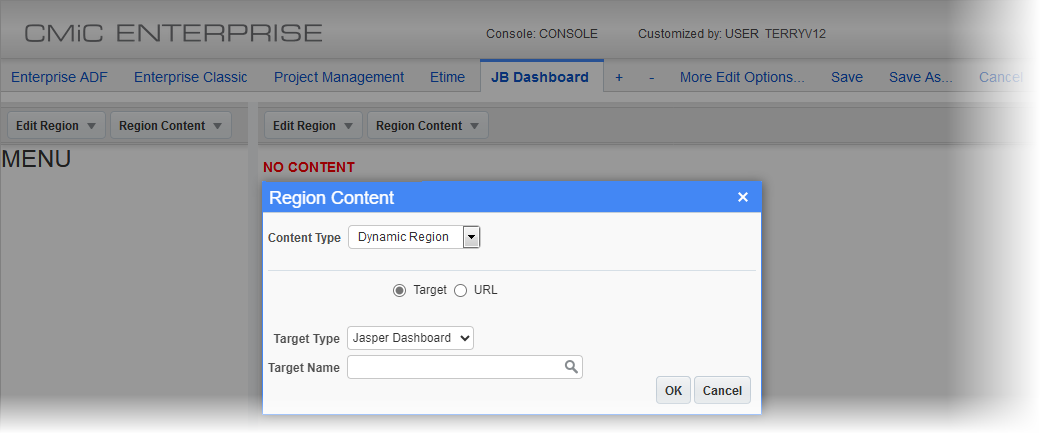
Task: Select the Etime tab
Action: (x=448, y=77)
